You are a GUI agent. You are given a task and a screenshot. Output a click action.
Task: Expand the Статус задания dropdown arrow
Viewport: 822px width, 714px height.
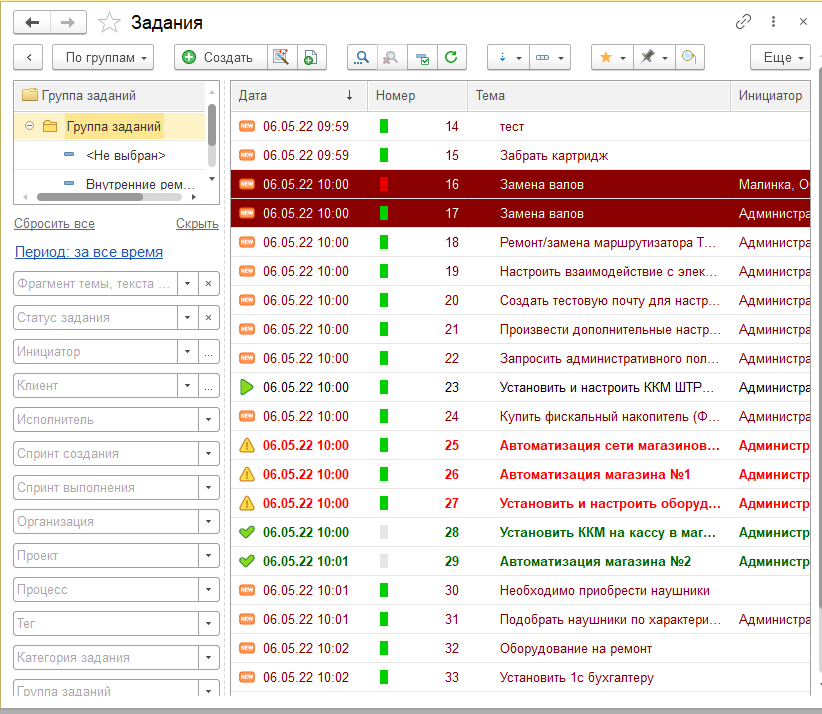click(x=187, y=318)
